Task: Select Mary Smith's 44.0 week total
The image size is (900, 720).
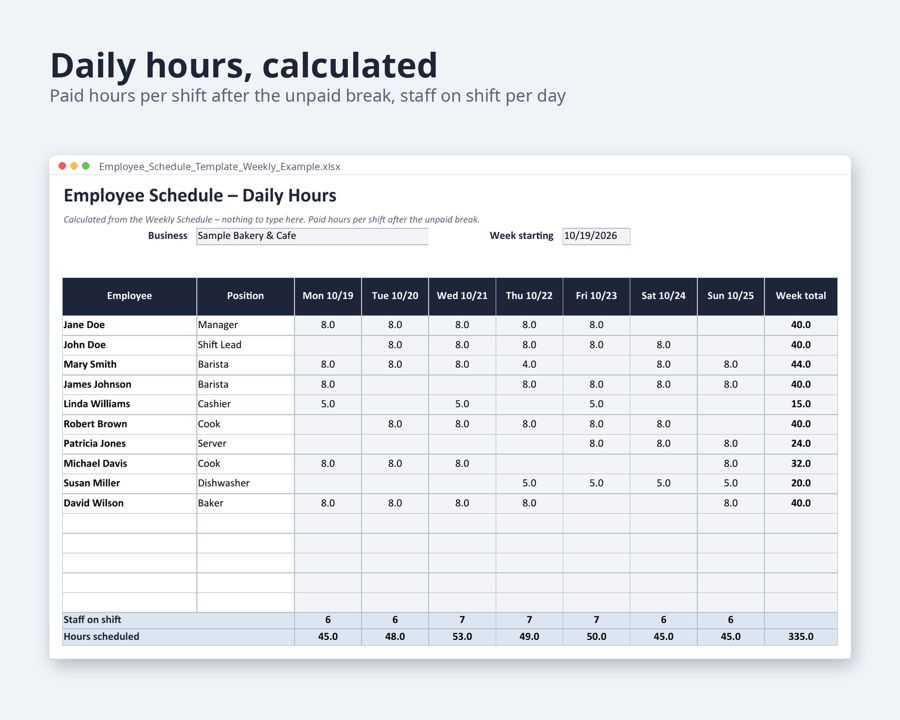Action: tap(801, 365)
